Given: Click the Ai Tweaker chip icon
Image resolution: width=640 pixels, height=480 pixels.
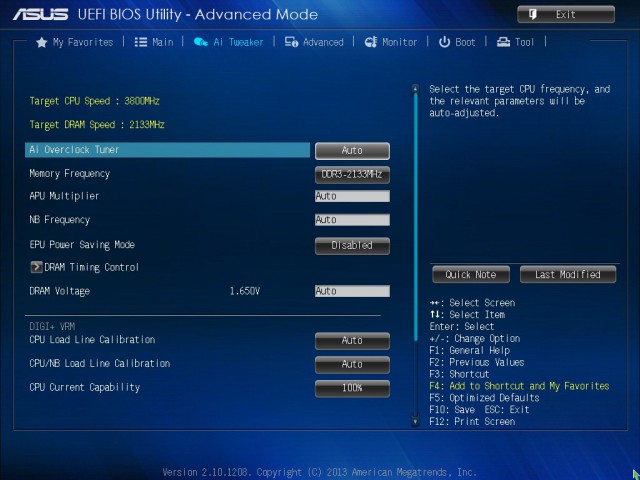Looking at the screenshot, I should pos(200,42).
